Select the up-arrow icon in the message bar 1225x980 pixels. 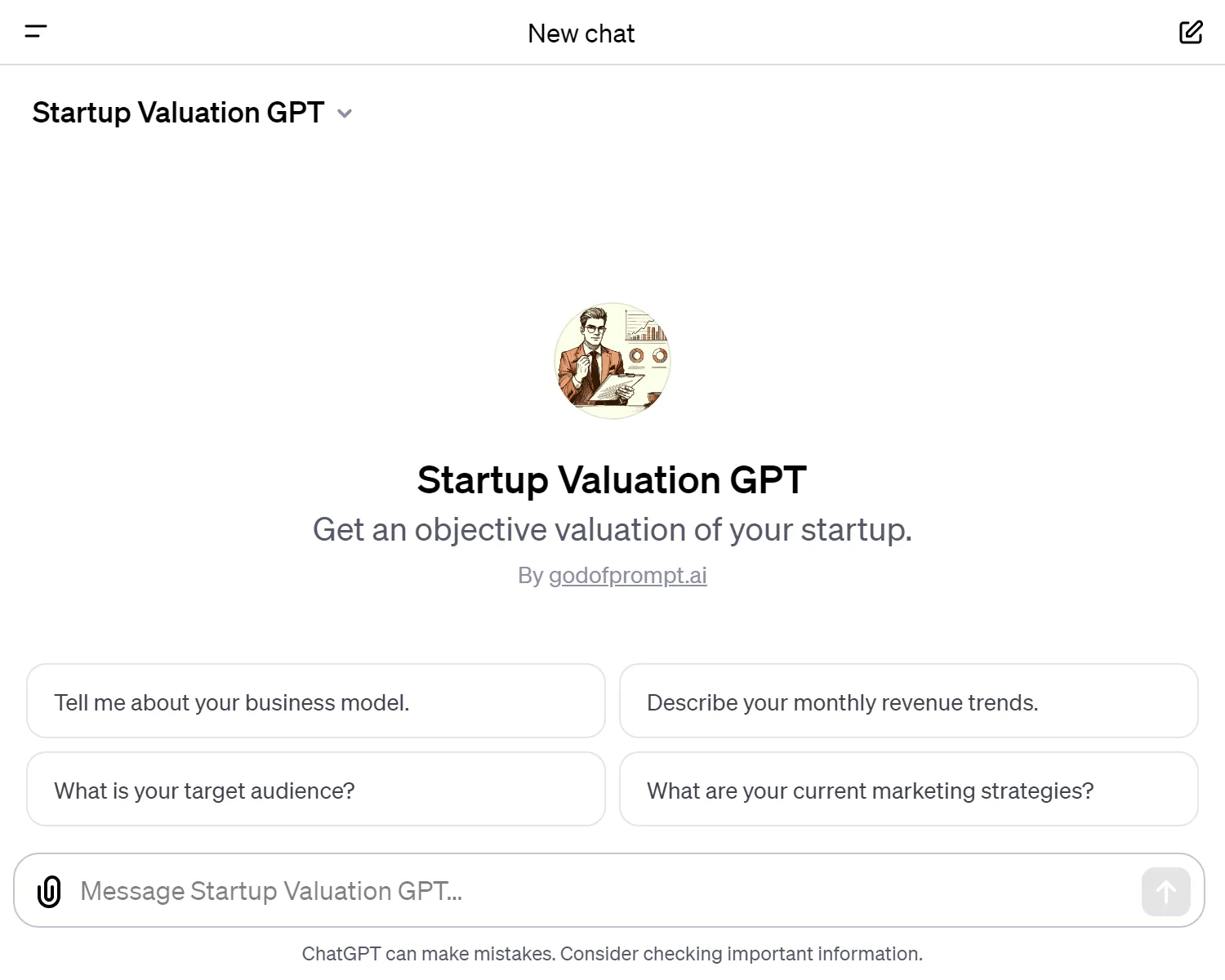pyautogui.click(x=1165, y=891)
